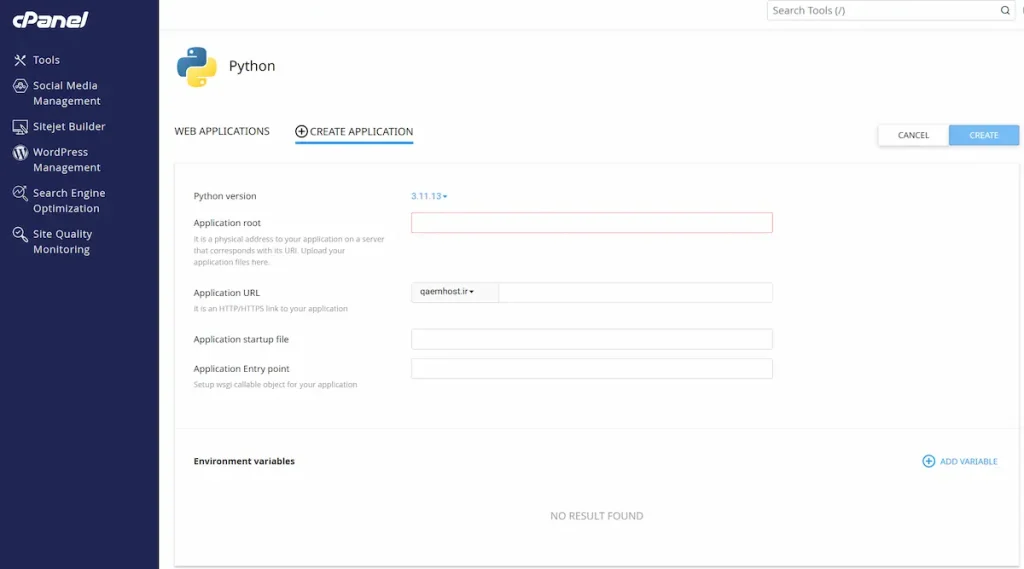Click the Create button
The image size is (1024, 569).
coord(984,135)
